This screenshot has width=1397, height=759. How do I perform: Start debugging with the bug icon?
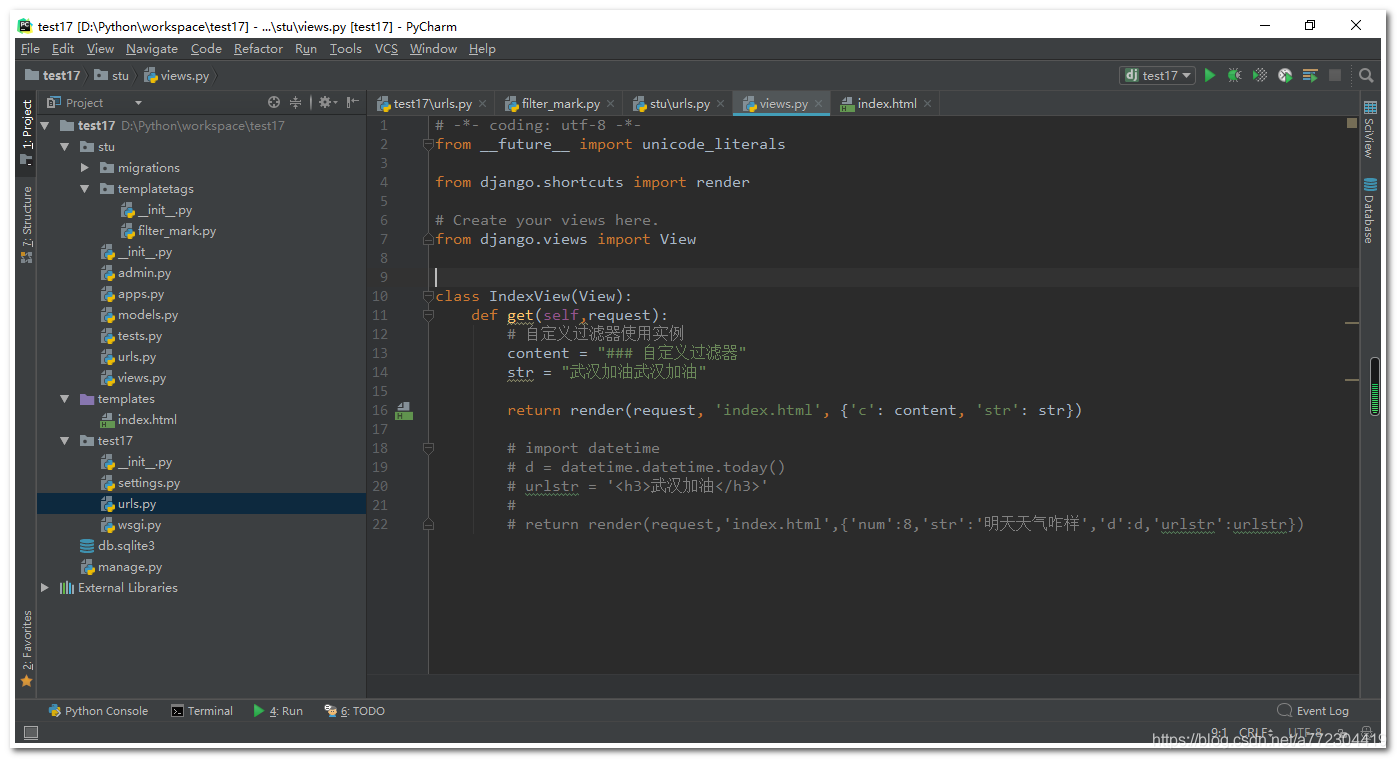pyautogui.click(x=1235, y=75)
